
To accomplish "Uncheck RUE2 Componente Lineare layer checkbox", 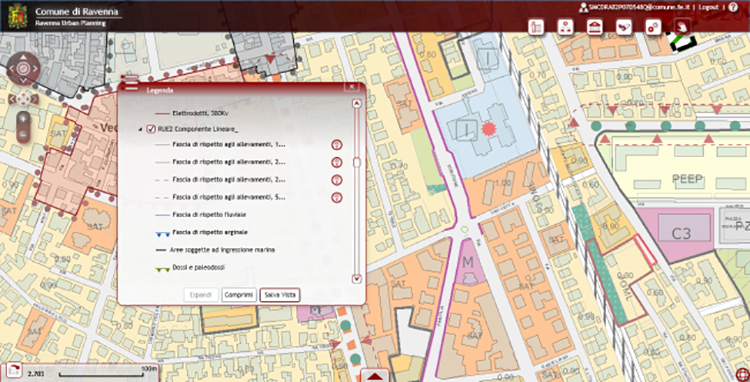I will [151, 129].
